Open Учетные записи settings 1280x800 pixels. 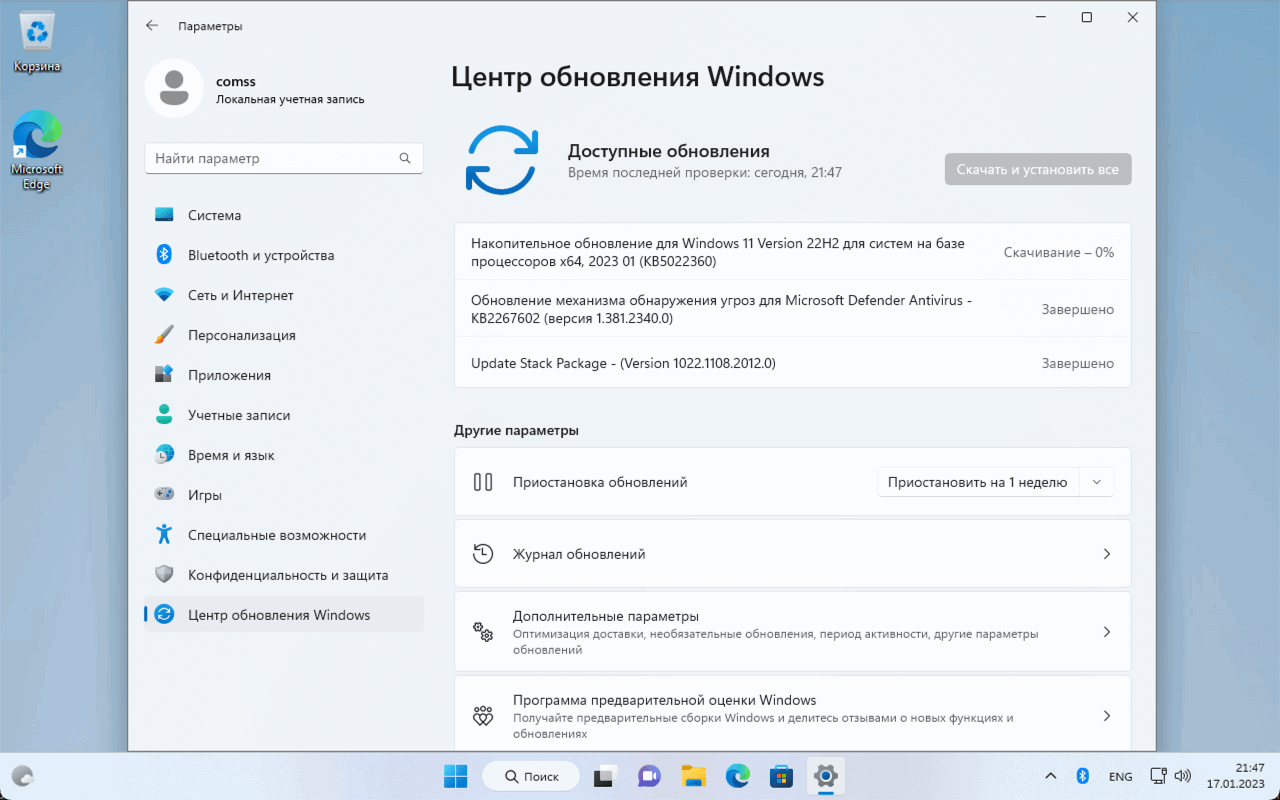click(x=284, y=415)
